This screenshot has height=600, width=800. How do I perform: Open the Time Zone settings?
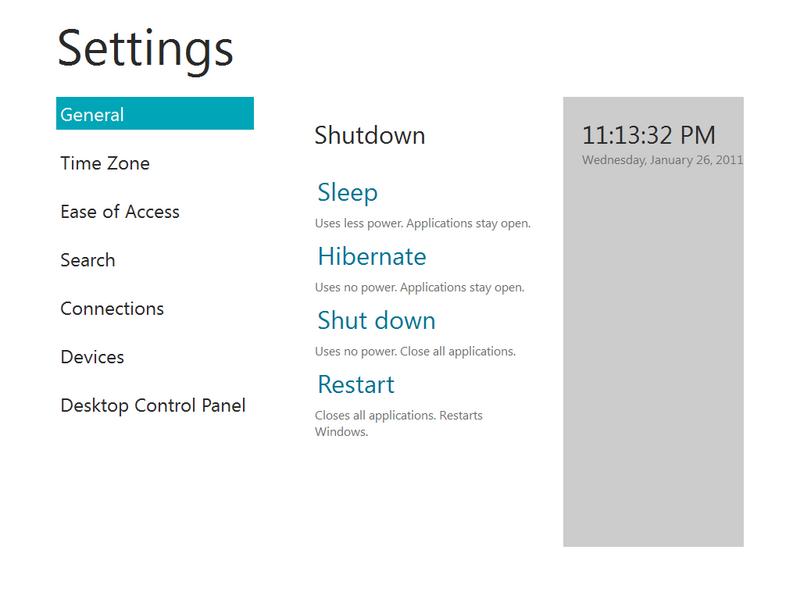tap(105, 163)
